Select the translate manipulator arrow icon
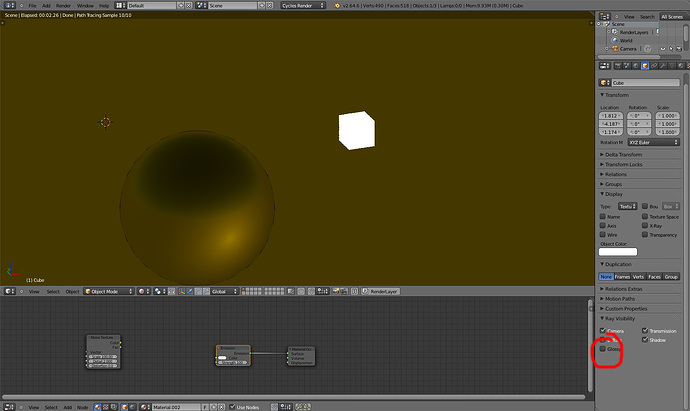 click(190, 291)
